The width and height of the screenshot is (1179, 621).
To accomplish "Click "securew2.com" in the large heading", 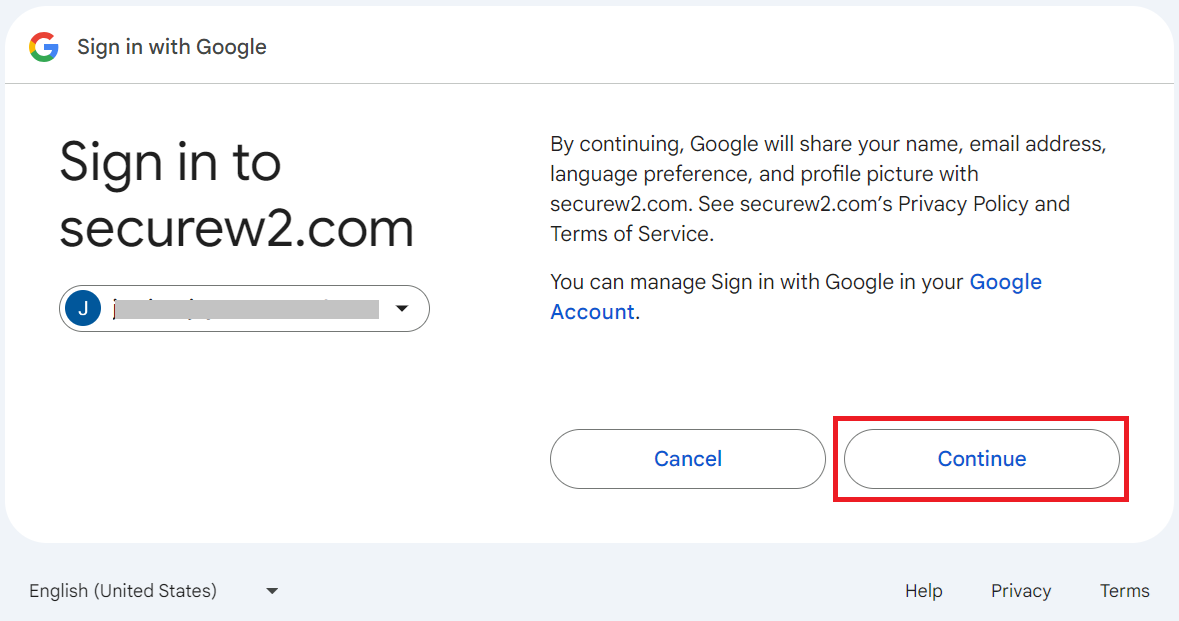I will coord(236,228).
